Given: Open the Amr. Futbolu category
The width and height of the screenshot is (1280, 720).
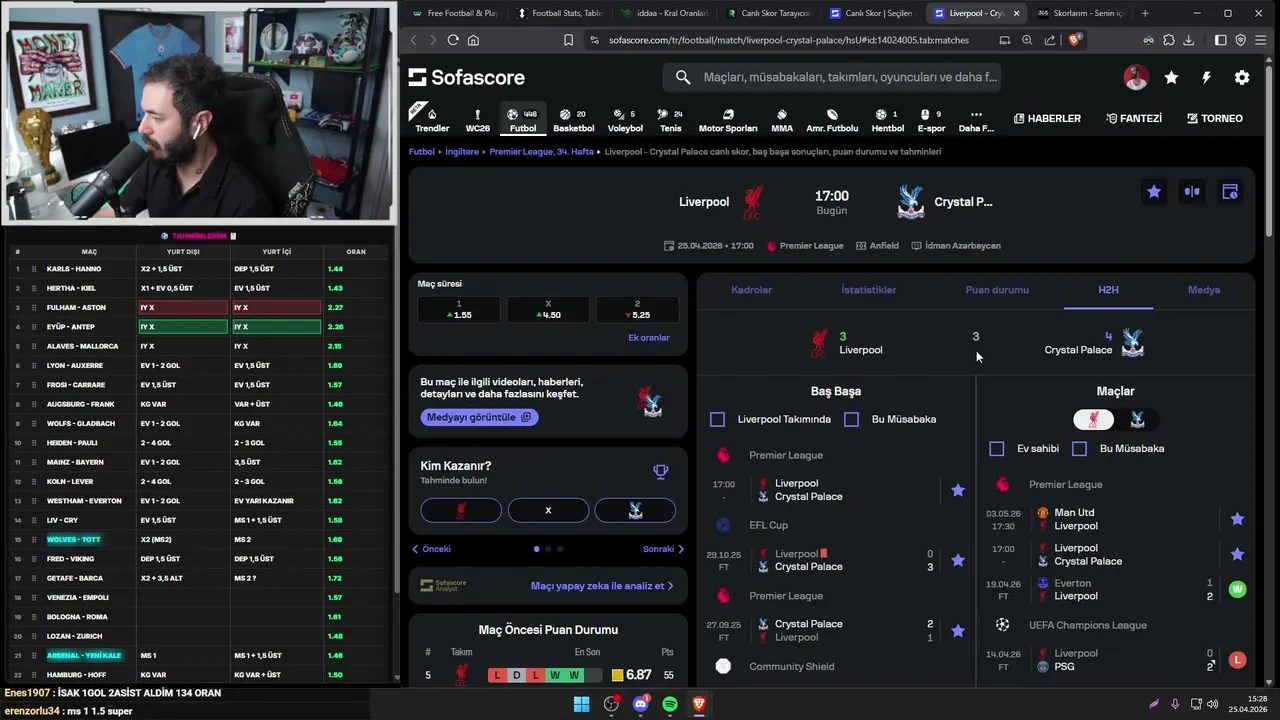Looking at the screenshot, I should (x=832, y=120).
